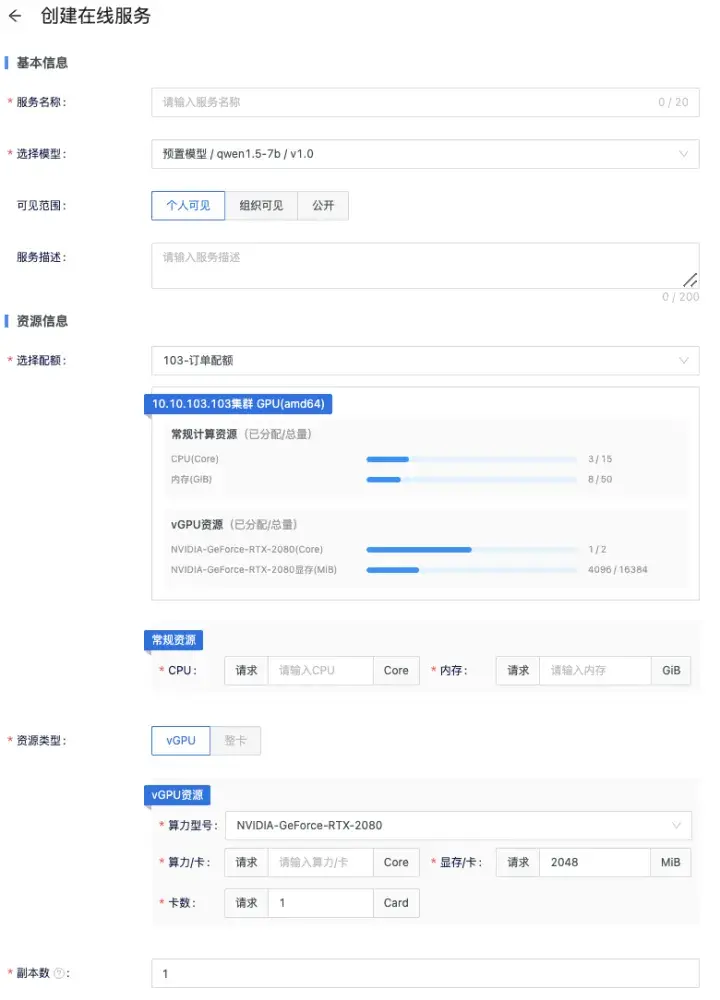This screenshot has height=1000, width=720.
Task: Focus the CPU request input
Action: (x=320, y=671)
